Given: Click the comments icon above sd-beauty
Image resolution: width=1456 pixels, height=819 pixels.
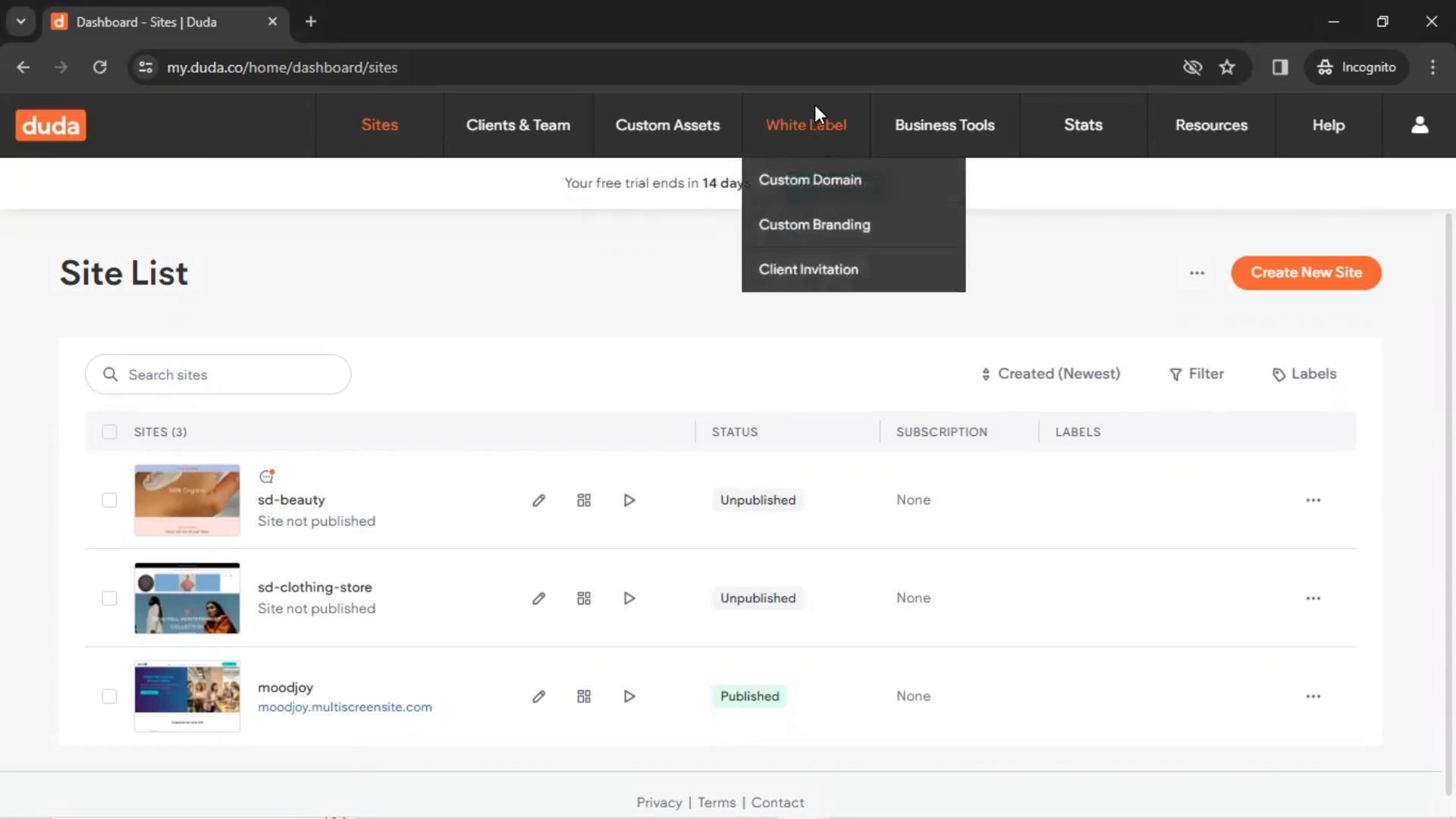Looking at the screenshot, I should [266, 476].
